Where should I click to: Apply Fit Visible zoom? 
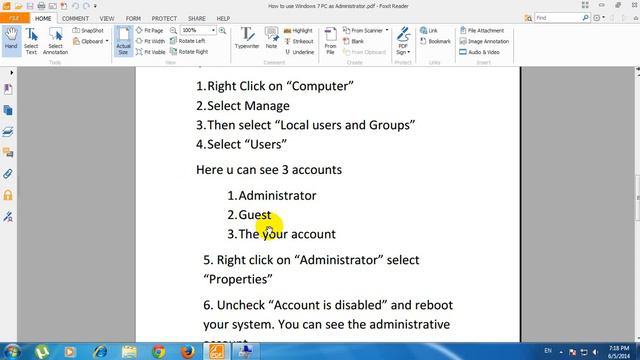(151, 52)
